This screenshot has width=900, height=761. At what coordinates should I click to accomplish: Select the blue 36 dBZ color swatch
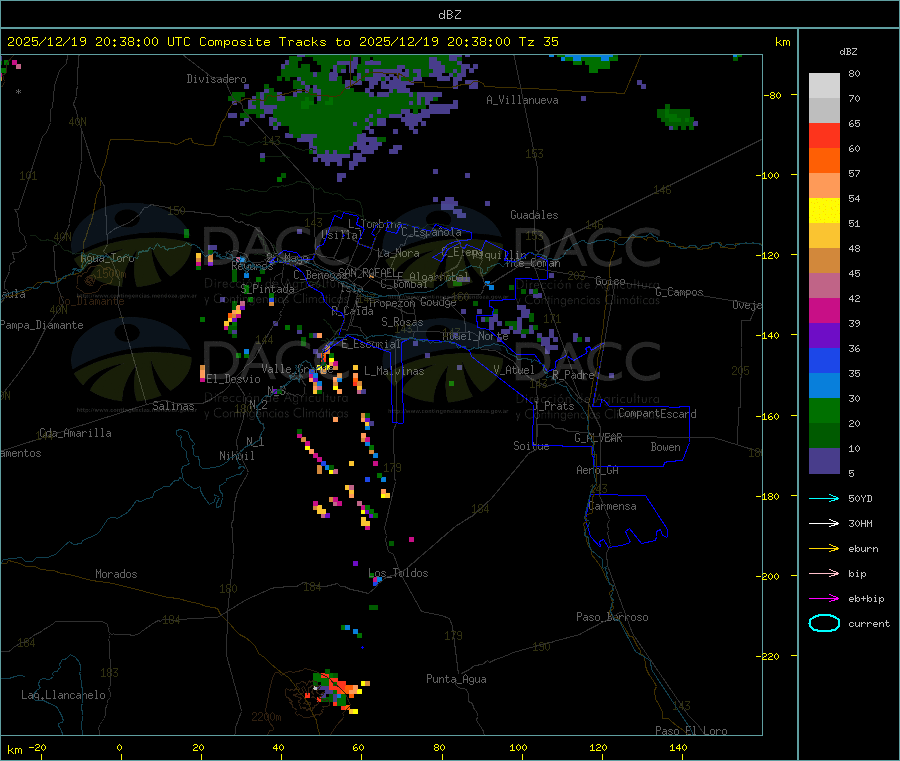(824, 360)
